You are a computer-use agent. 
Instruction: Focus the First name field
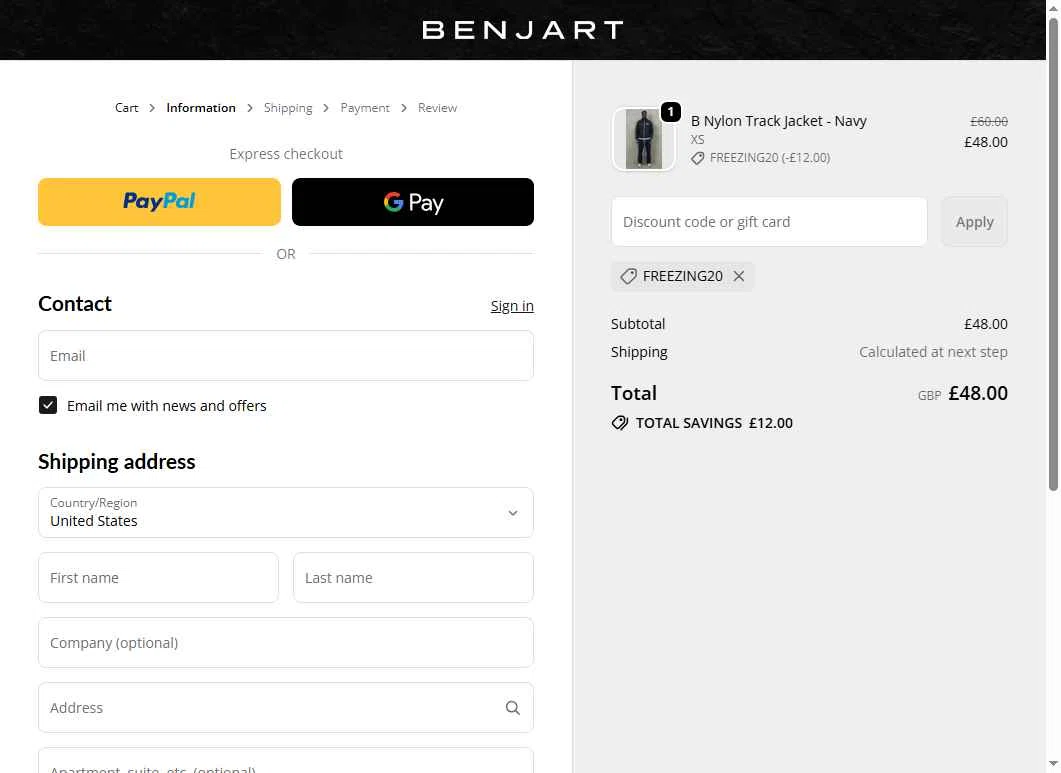click(x=158, y=577)
